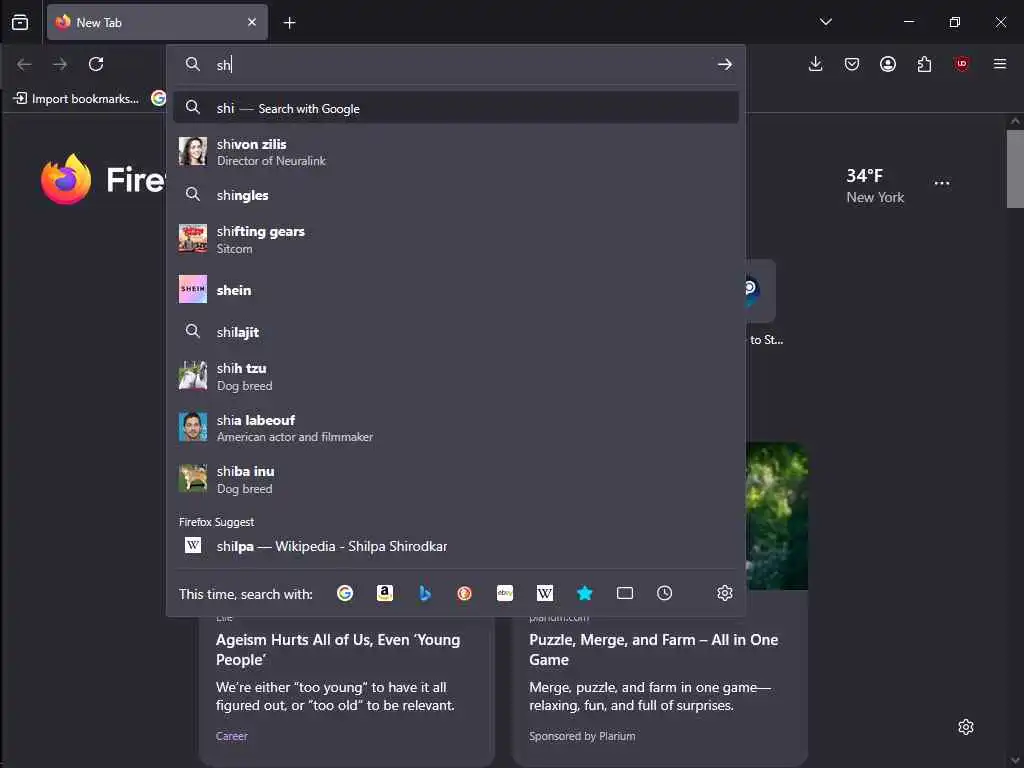Focus the address bar input field
This screenshot has width=1024, height=768.
click(x=457, y=64)
